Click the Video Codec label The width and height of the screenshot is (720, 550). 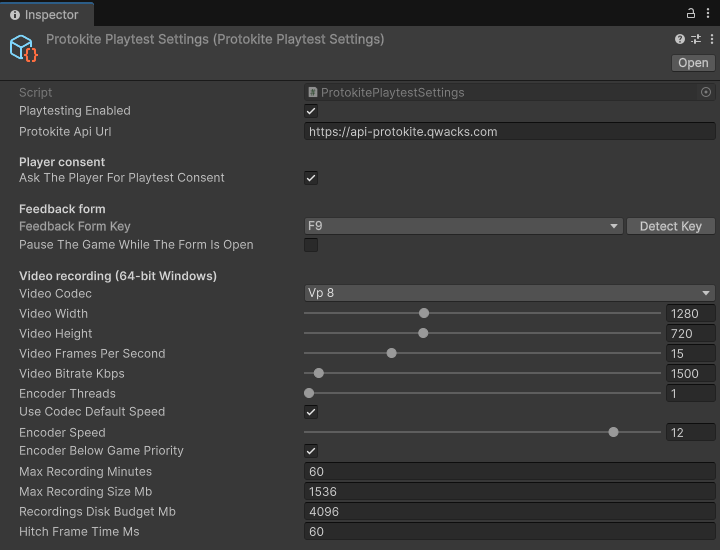point(55,293)
